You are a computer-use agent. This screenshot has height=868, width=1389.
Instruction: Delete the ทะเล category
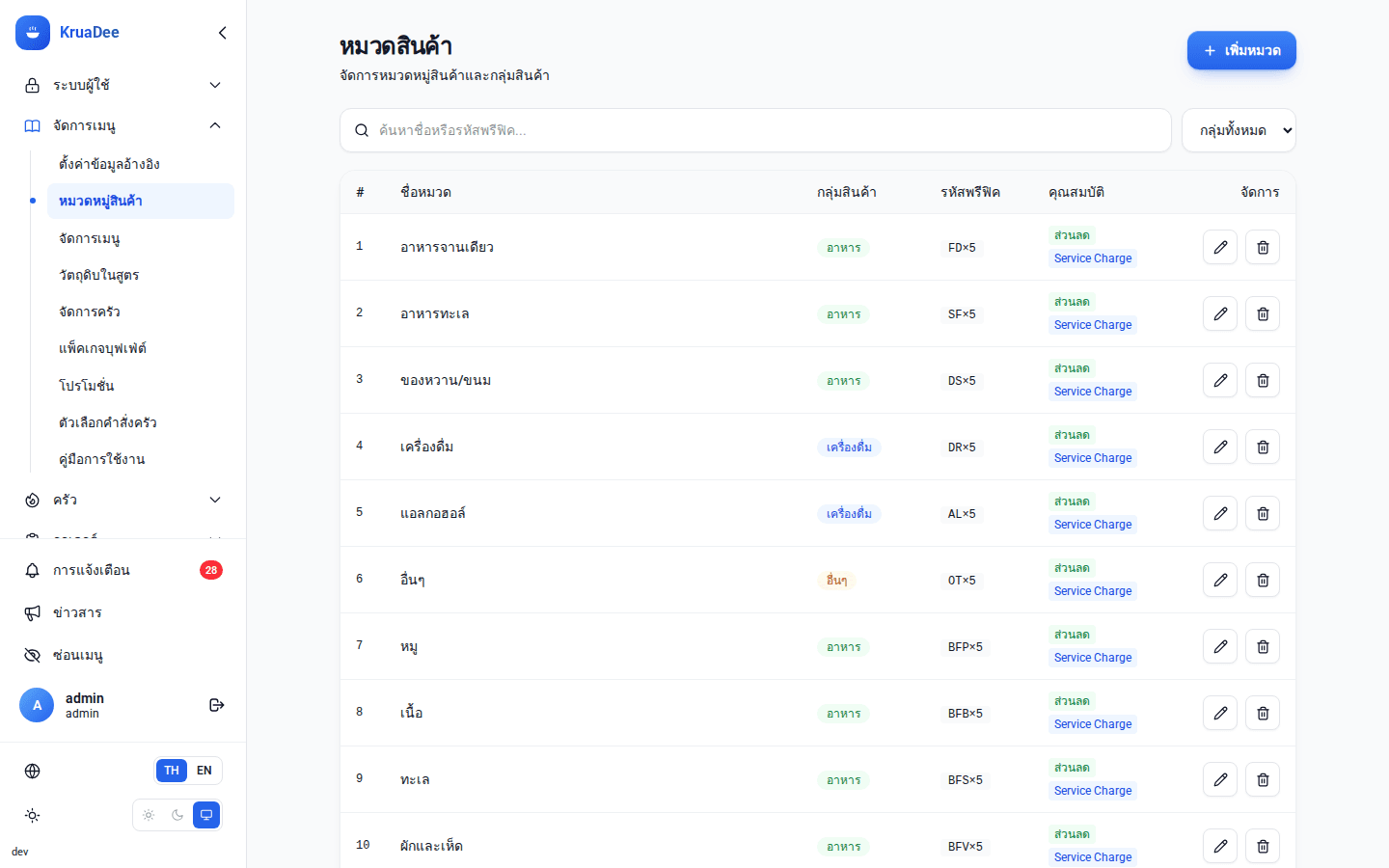pyautogui.click(x=1263, y=780)
